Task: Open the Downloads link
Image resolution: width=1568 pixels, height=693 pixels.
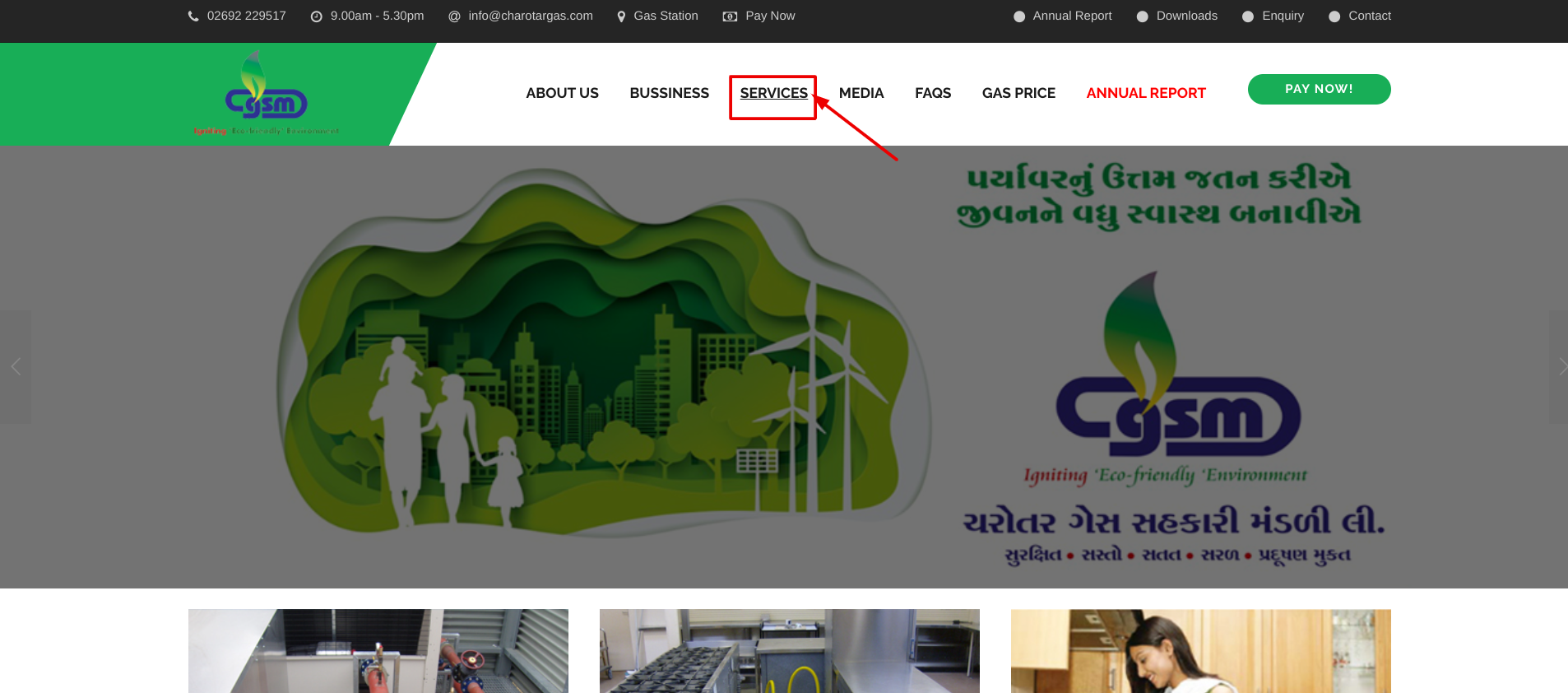Action: pyautogui.click(x=1186, y=16)
